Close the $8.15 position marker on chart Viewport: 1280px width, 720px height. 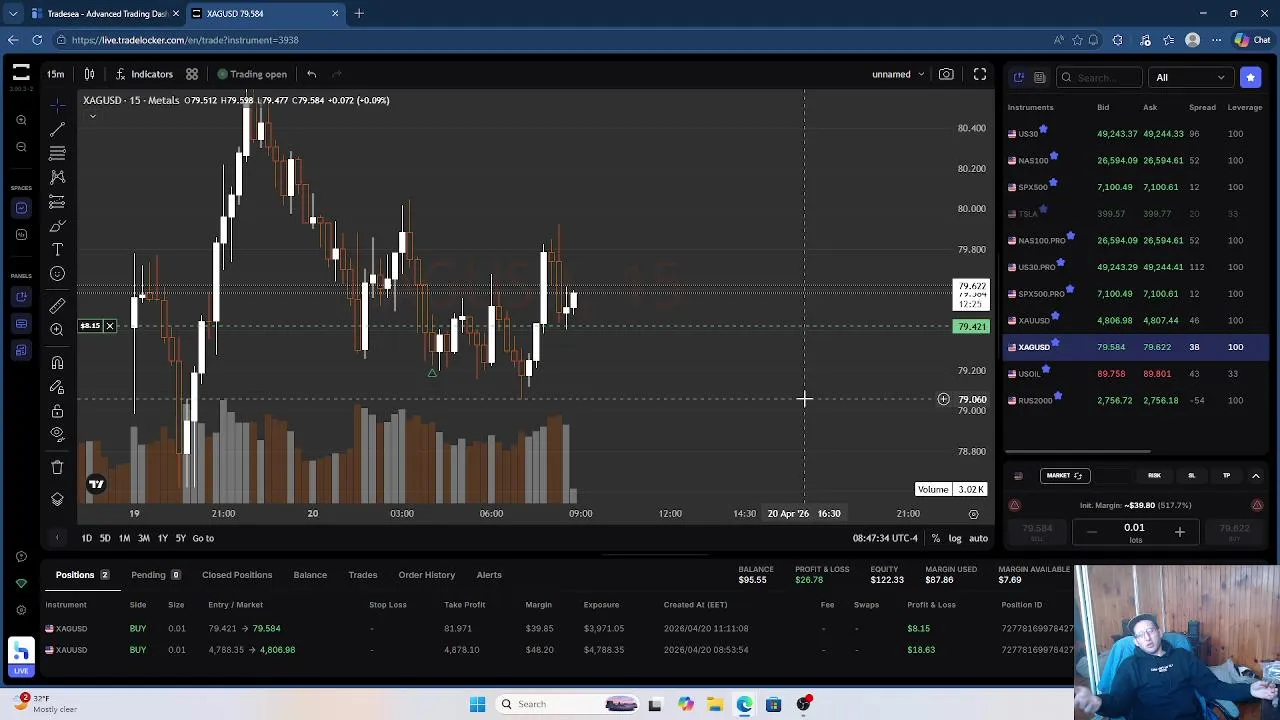[110, 326]
